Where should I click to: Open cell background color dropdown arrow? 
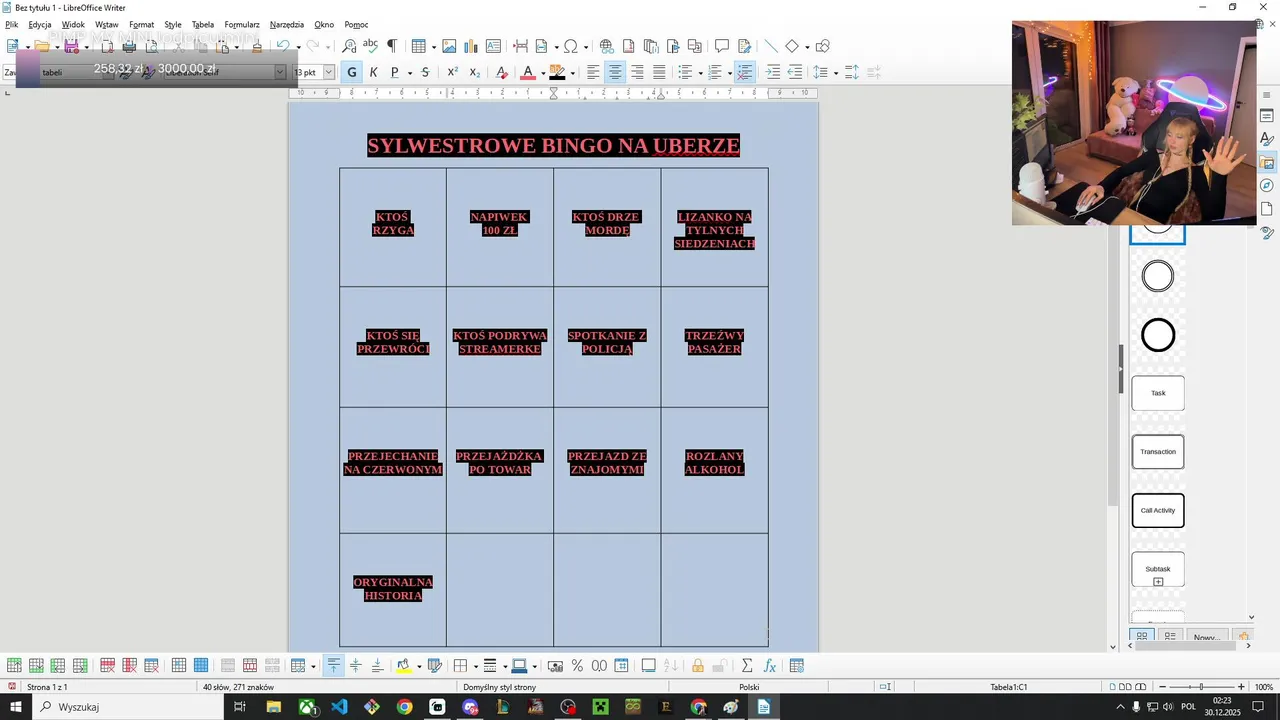[x=418, y=667]
